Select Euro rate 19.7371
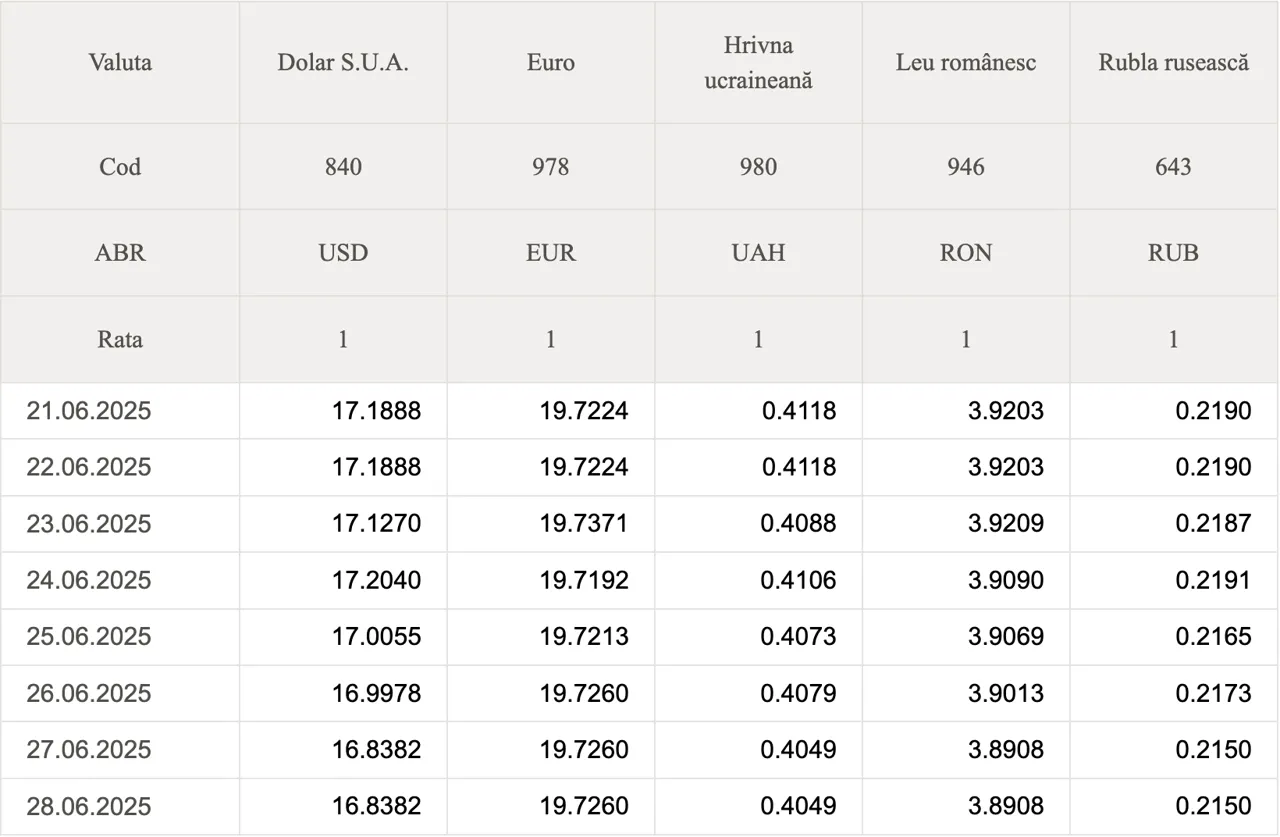 (584, 524)
